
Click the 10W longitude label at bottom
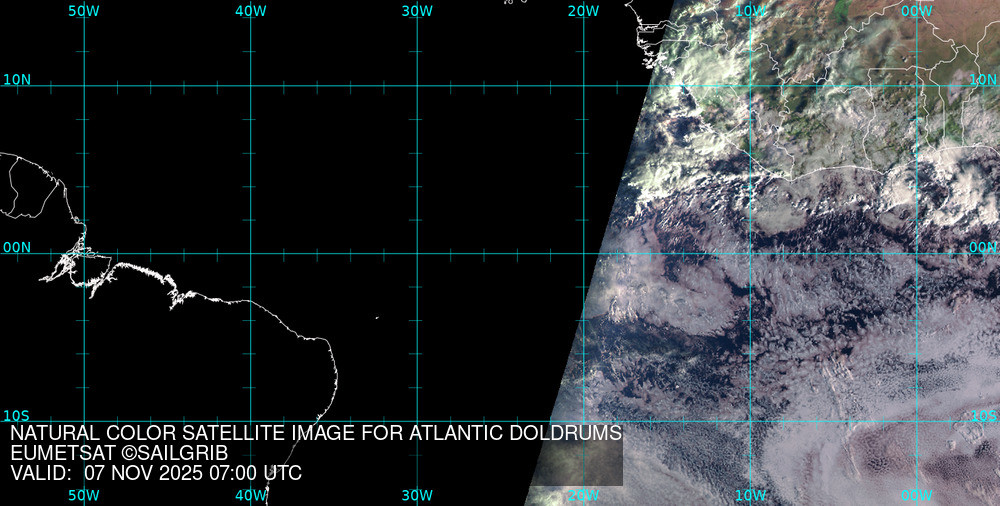pyautogui.click(x=750, y=495)
